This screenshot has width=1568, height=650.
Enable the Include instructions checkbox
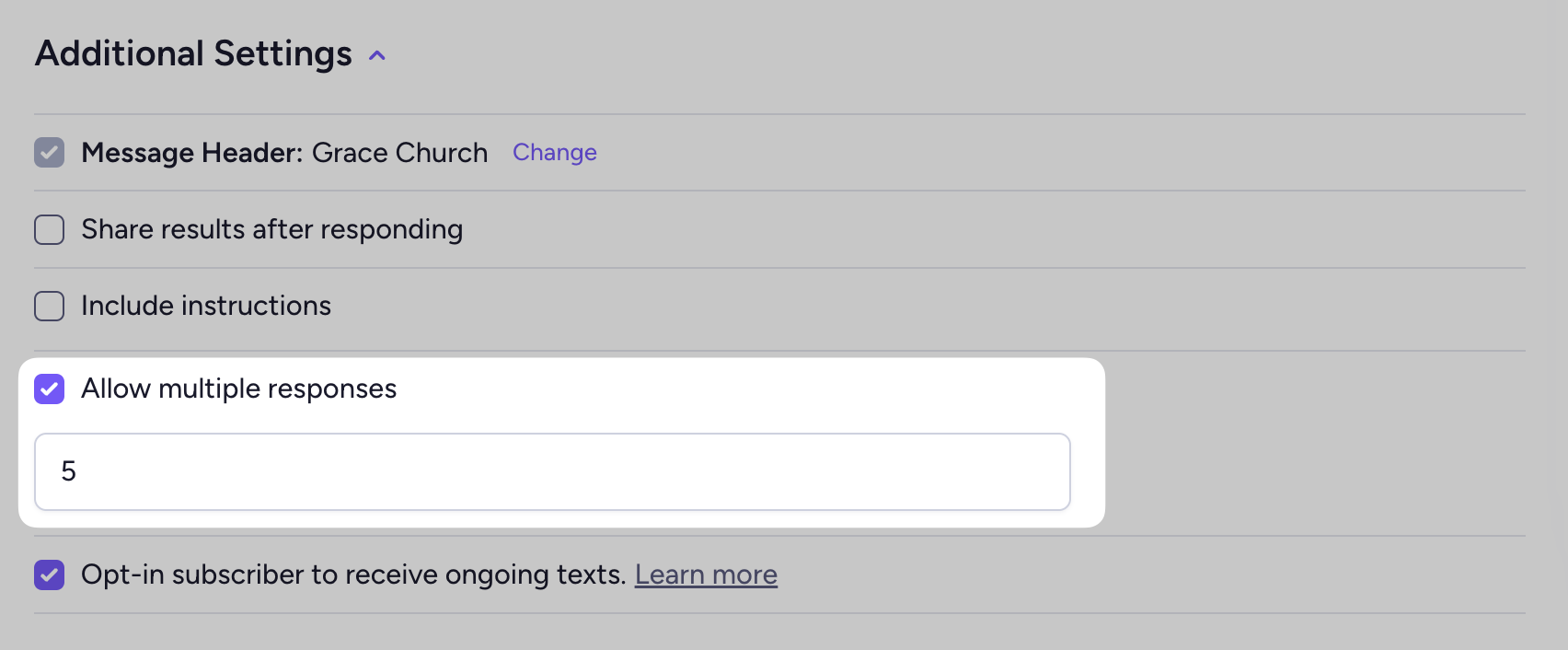click(x=50, y=306)
